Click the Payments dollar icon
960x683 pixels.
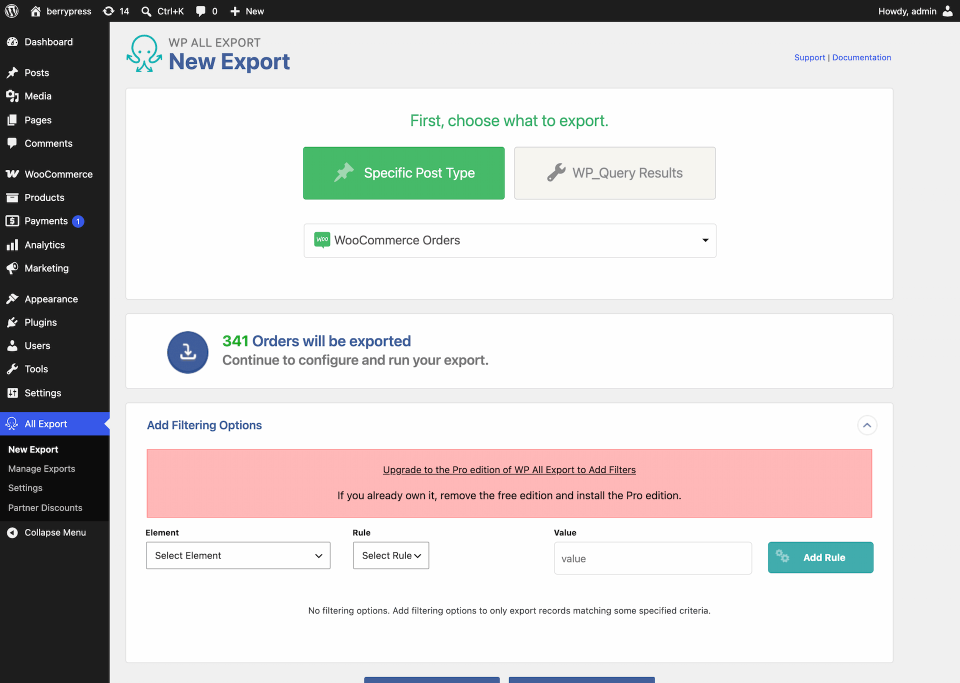12,221
